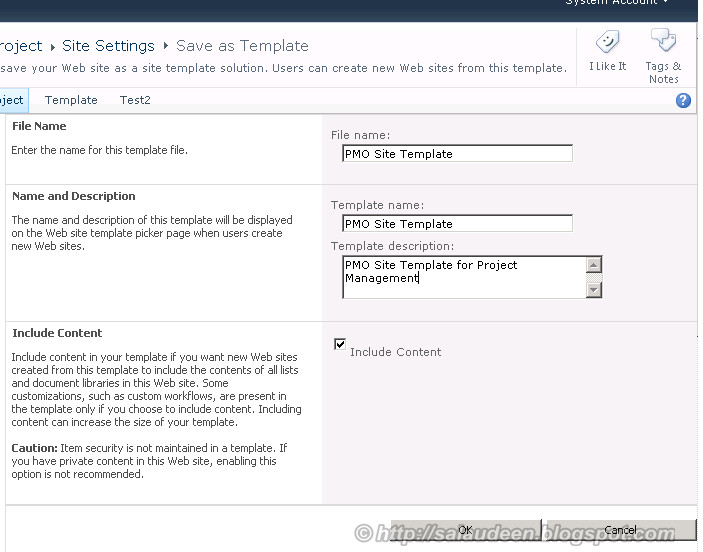
Task: Focus the File name text field
Action: click(x=457, y=154)
